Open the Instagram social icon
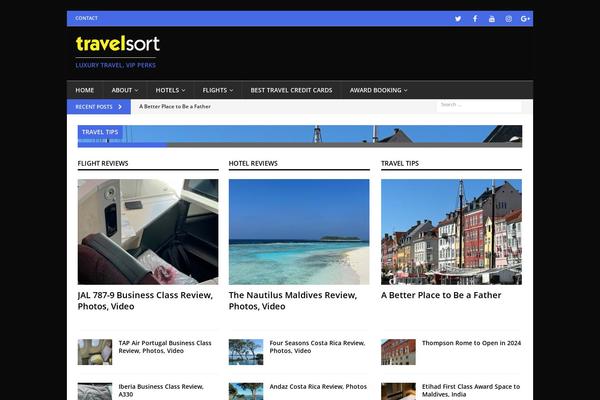 pos(508,18)
